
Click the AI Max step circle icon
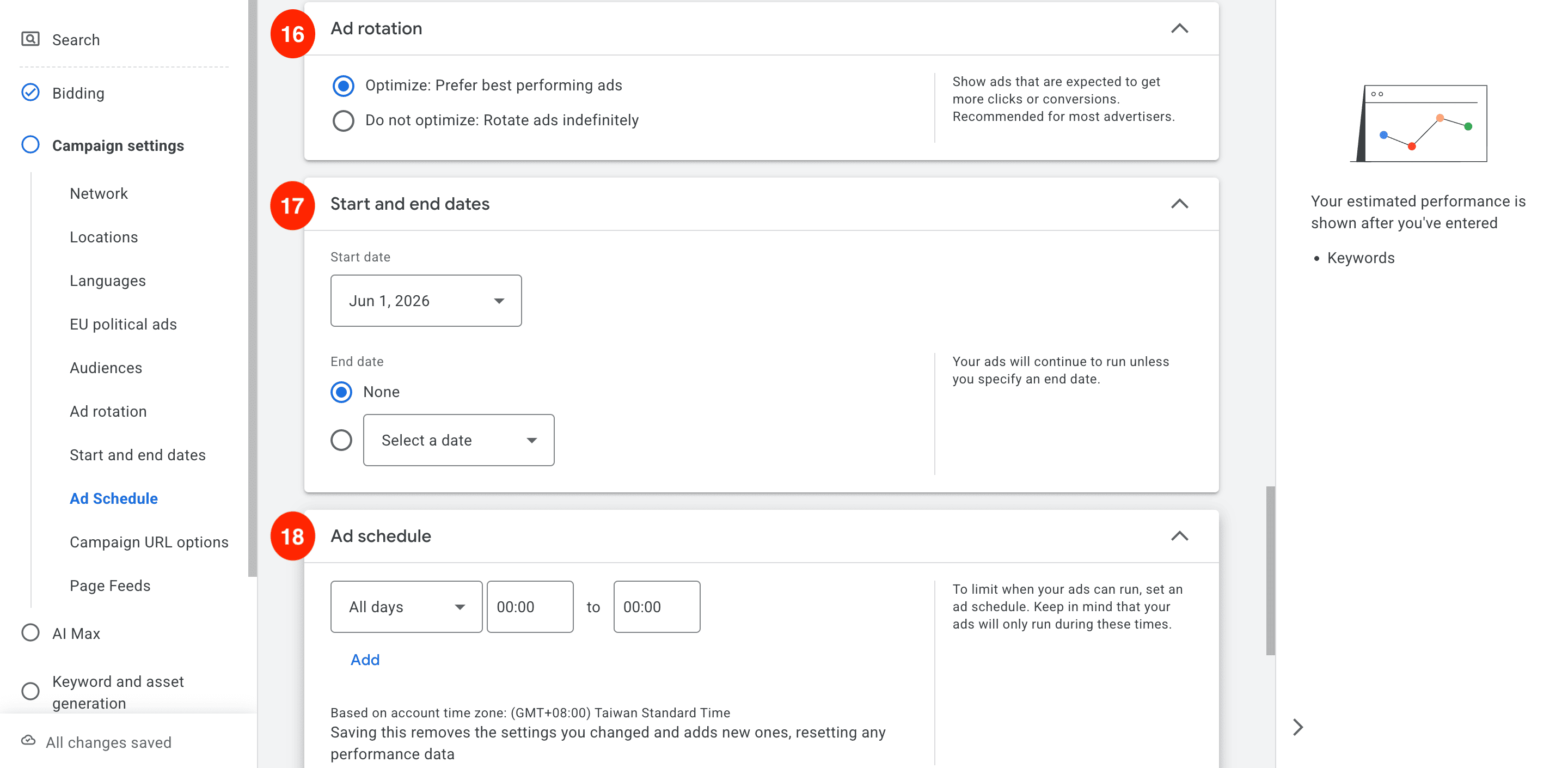click(x=30, y=633)
